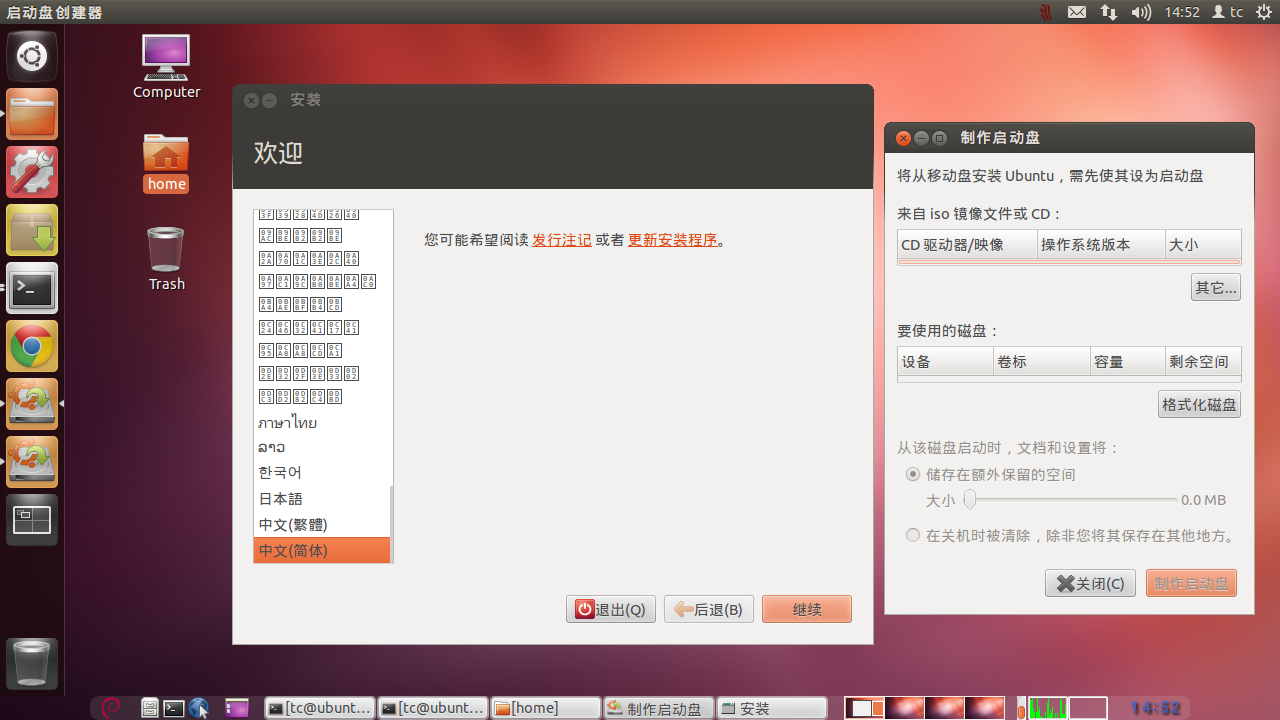The height and width of the screenshot is (720, 1280).
Task: Open the Files manager in the launcher
Action: point(32,114)
